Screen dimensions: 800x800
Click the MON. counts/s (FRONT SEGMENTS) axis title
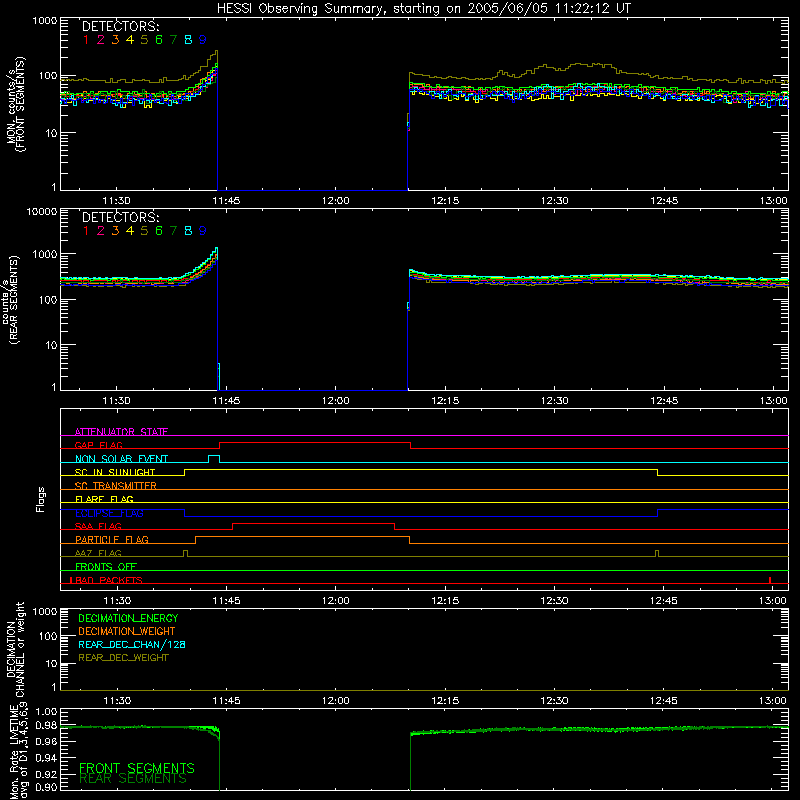tap(15, 104)
